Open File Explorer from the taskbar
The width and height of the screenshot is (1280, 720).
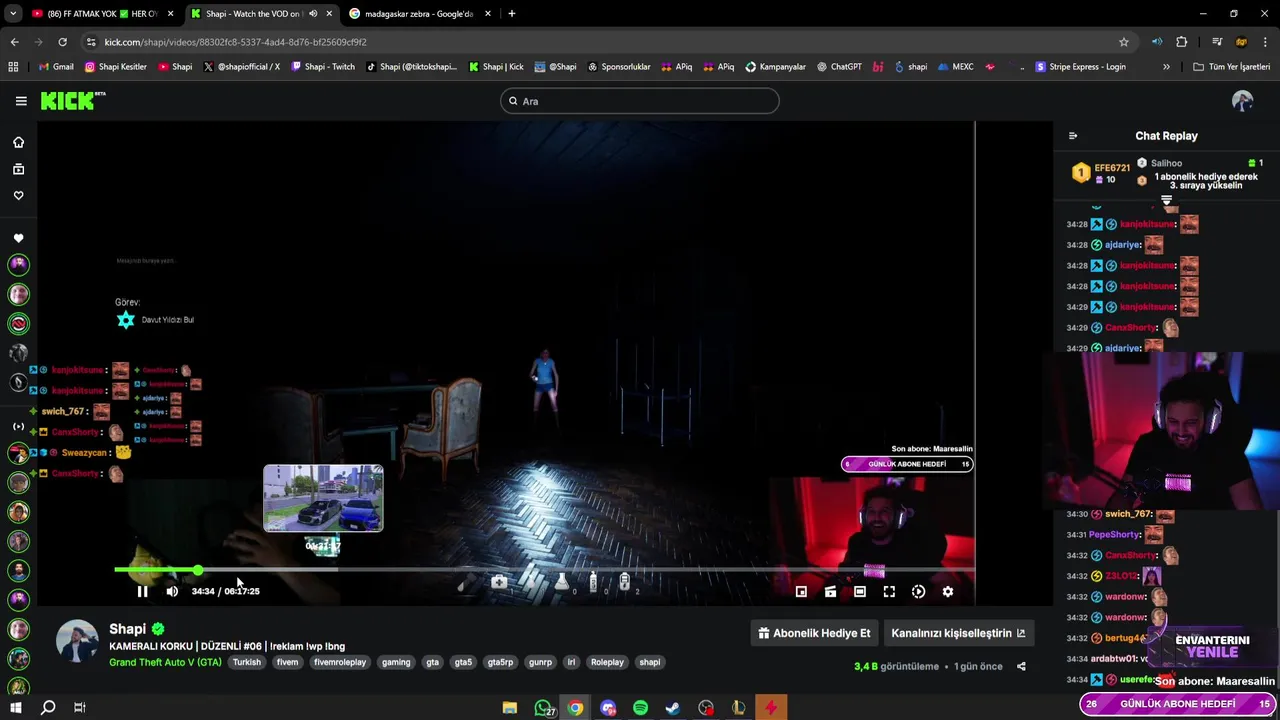click(x=510, y=708)
